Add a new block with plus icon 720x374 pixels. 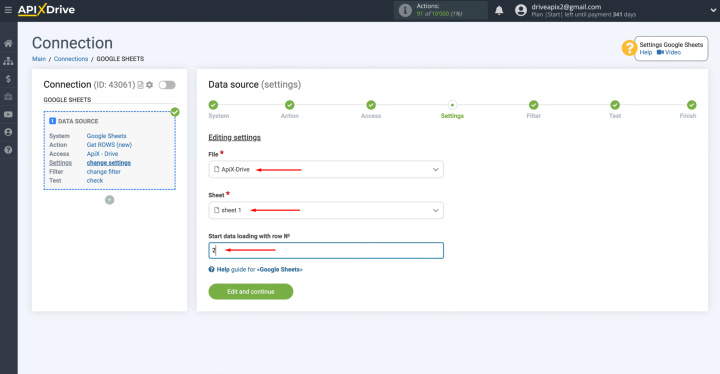click(109, 200)
